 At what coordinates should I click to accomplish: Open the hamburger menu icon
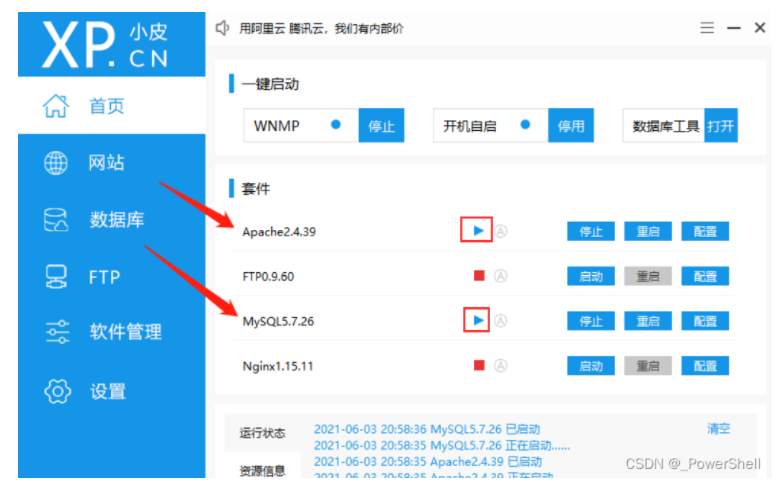(707, 28)
